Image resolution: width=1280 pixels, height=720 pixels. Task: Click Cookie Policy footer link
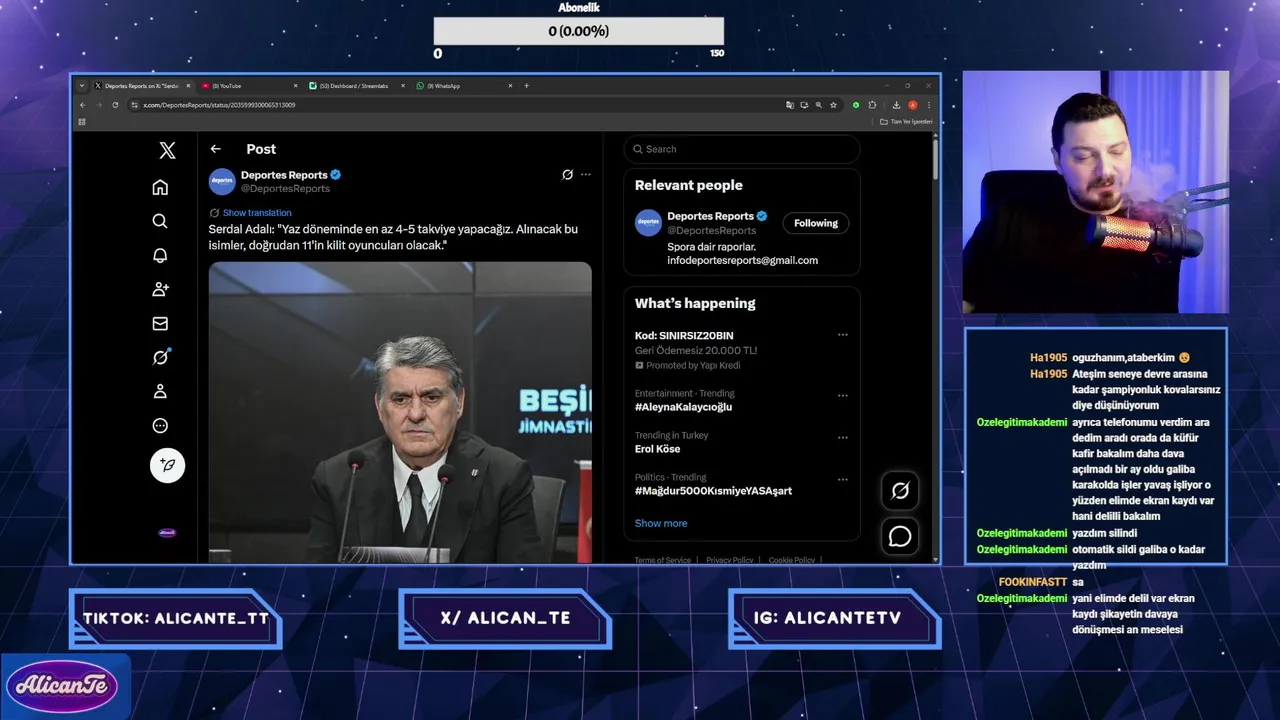tap(792, 560)
